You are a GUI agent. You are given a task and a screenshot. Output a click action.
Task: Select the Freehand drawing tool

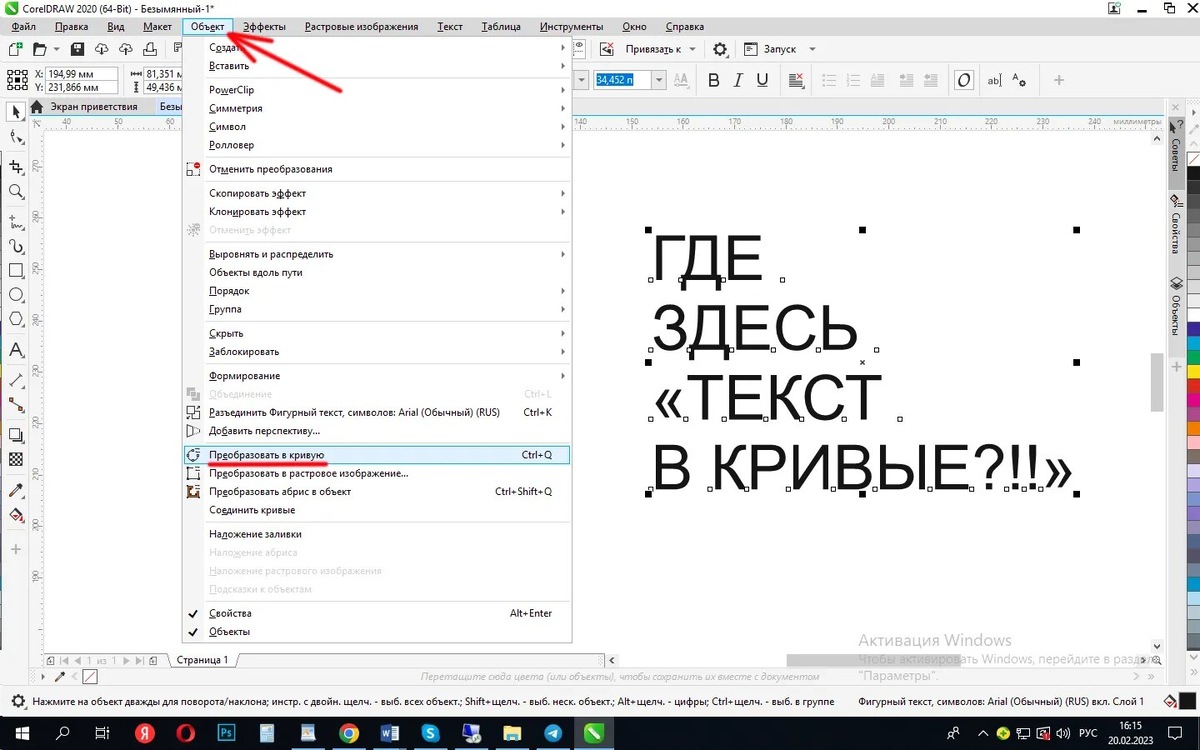(x=16, y=221)
